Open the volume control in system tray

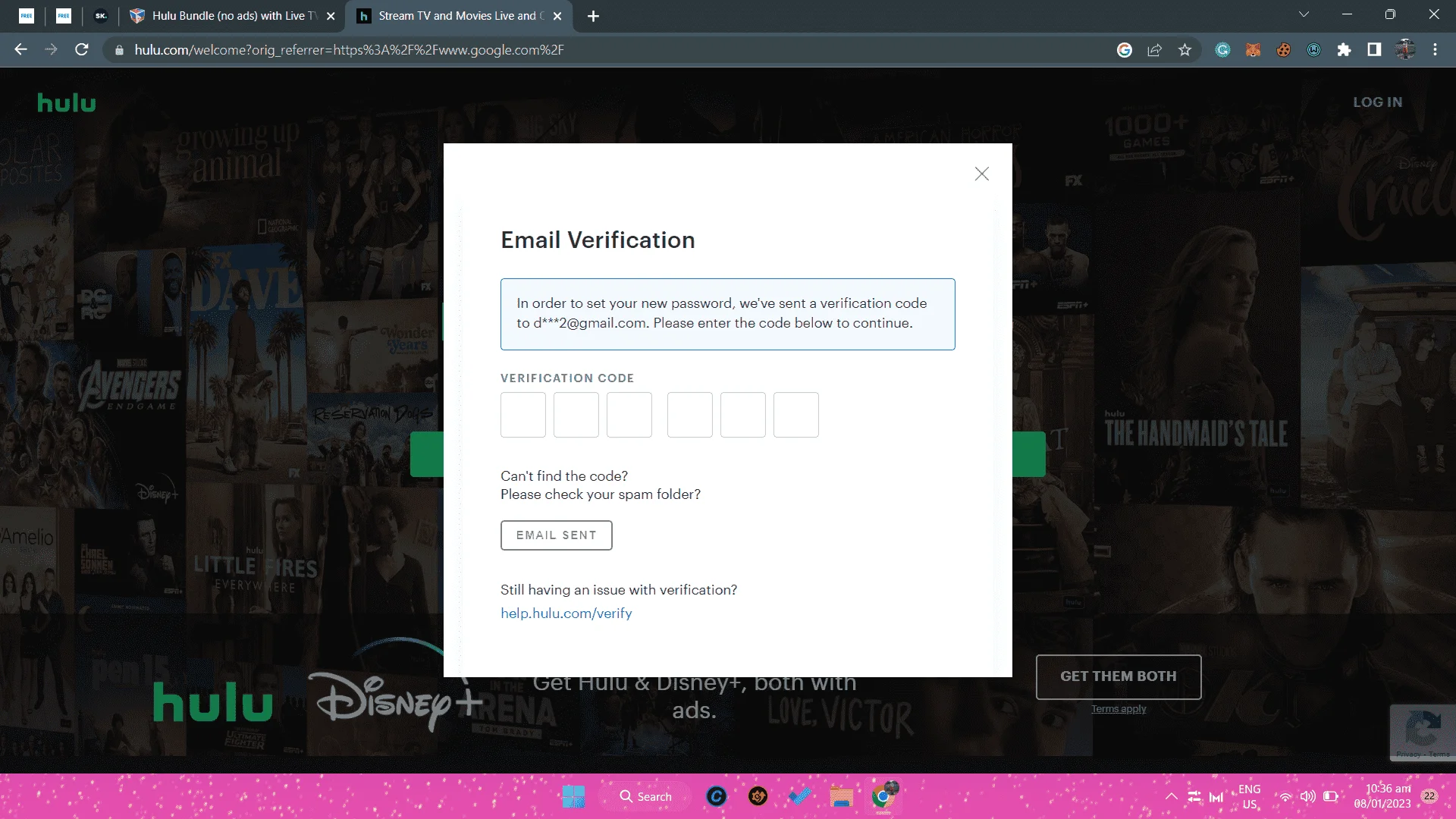coord(1308,796)
